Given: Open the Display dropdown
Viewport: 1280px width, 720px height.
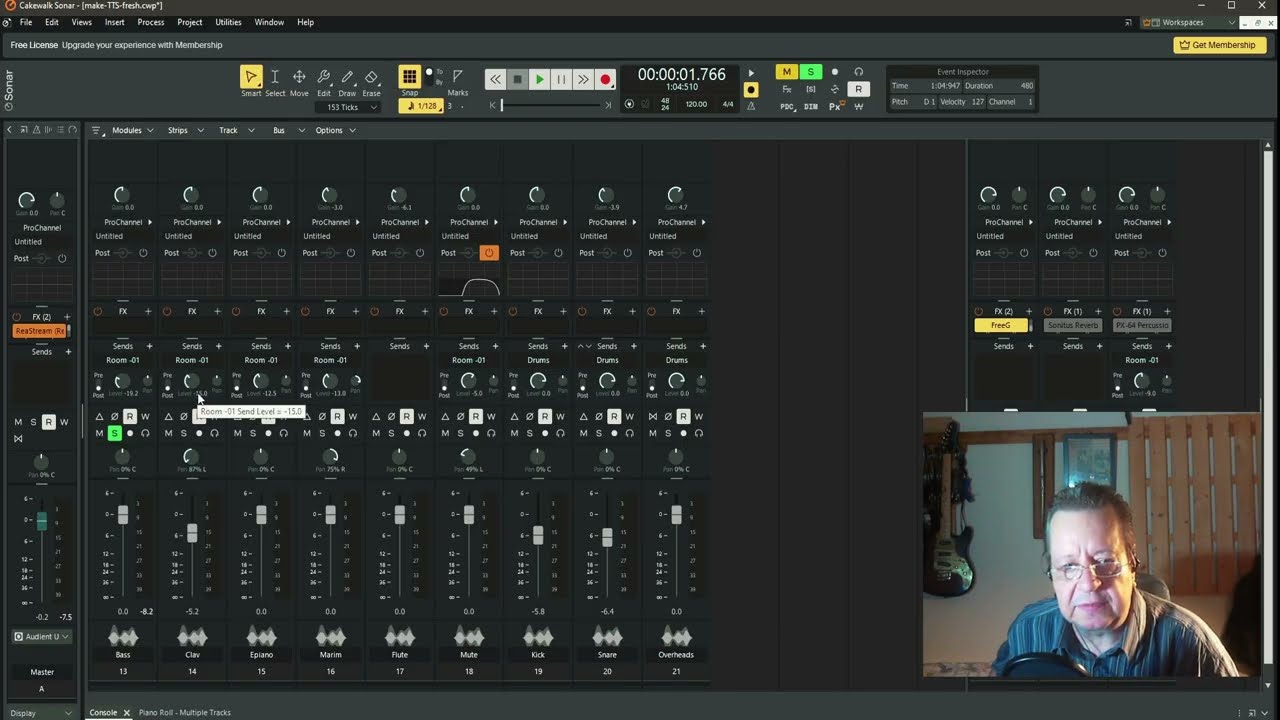Looking at the screenshot, I should click(x=40, y=713).
